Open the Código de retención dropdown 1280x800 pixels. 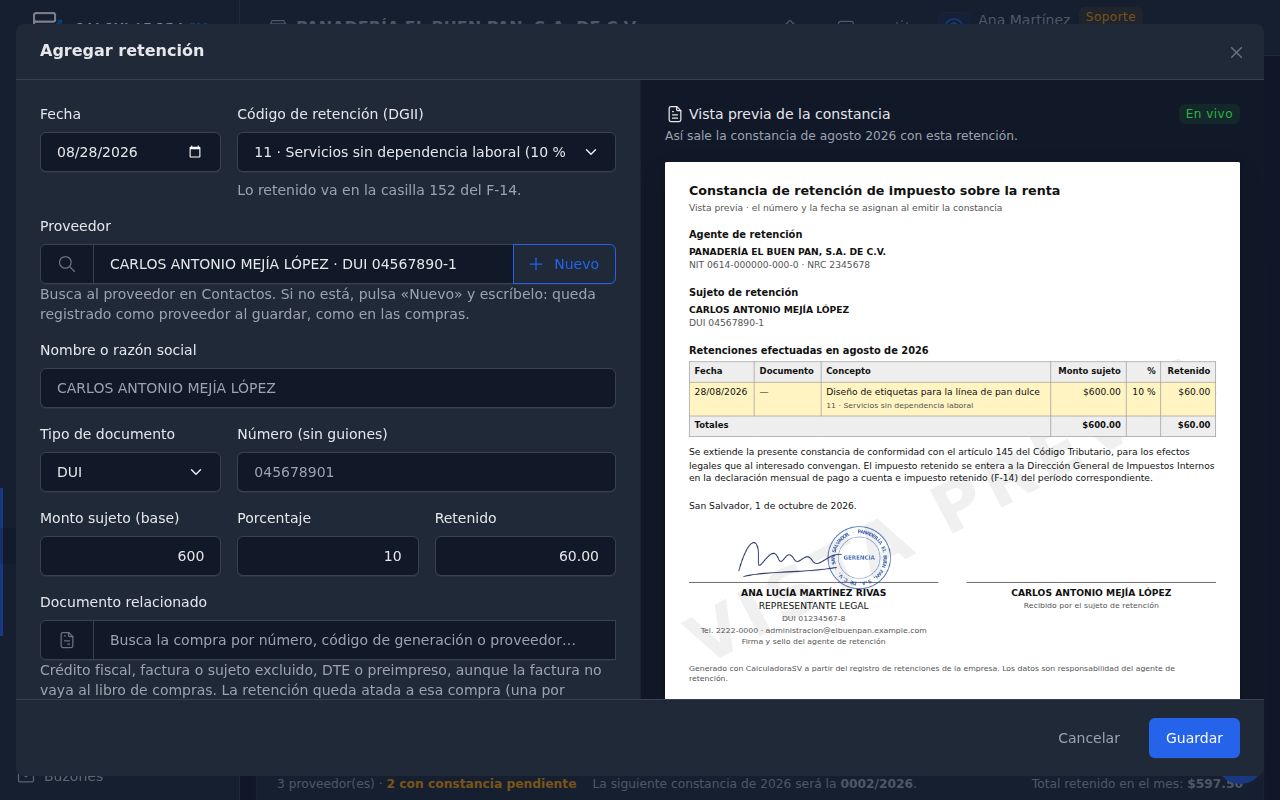tap(426, 152)
